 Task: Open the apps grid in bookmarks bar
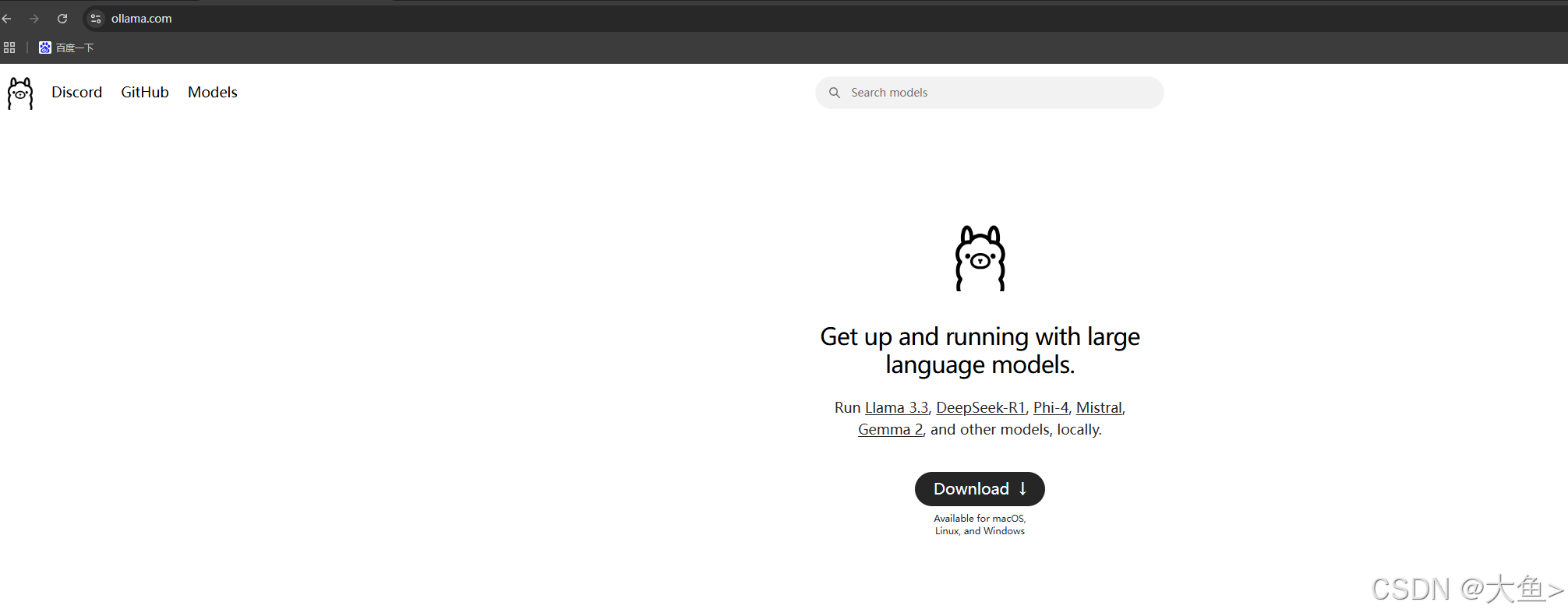click(9, 48)
